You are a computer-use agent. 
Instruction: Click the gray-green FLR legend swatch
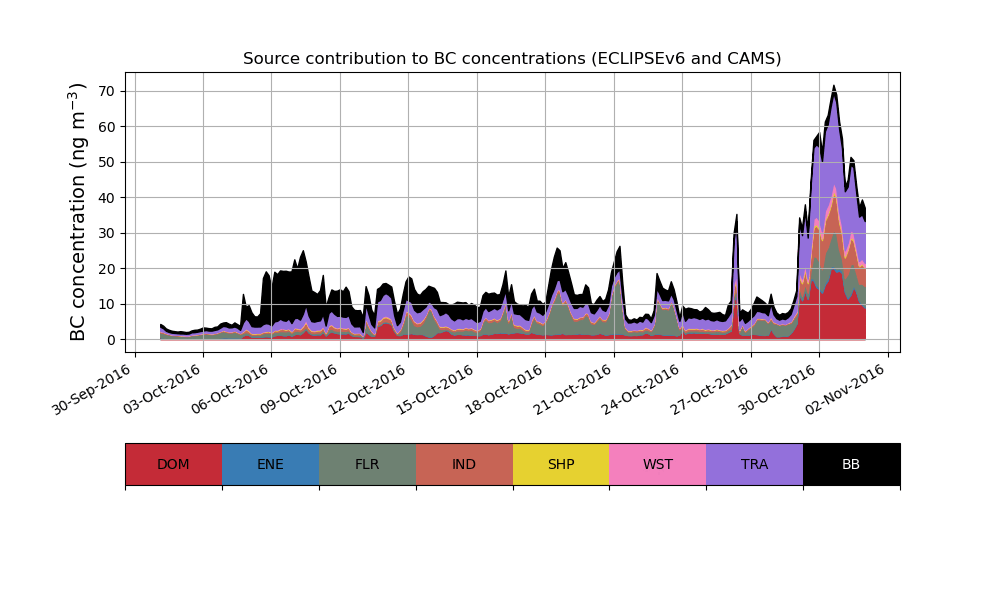tap(367, 464)
